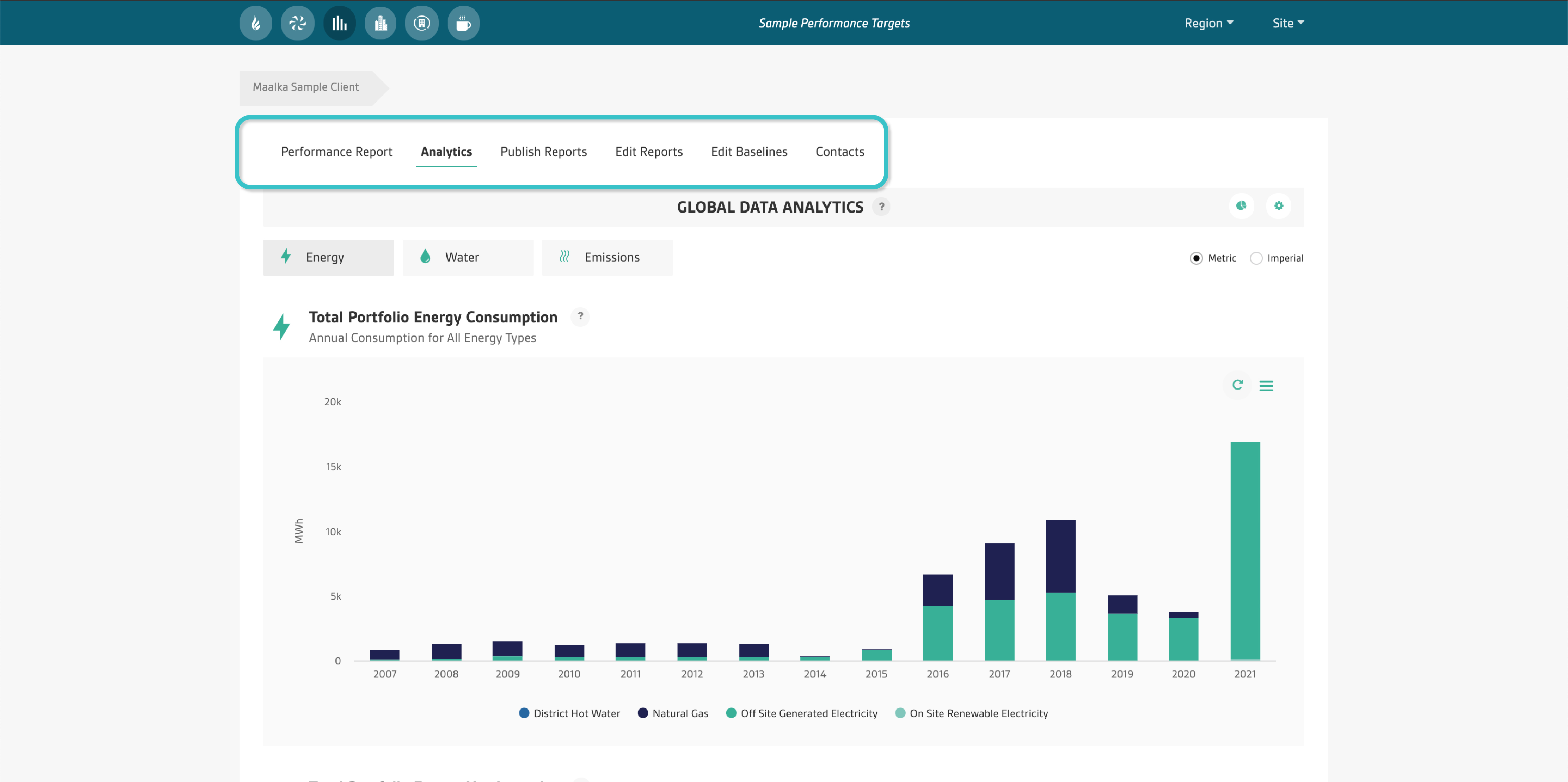Open the chart hamburger menu

(x=1266, y=386)
